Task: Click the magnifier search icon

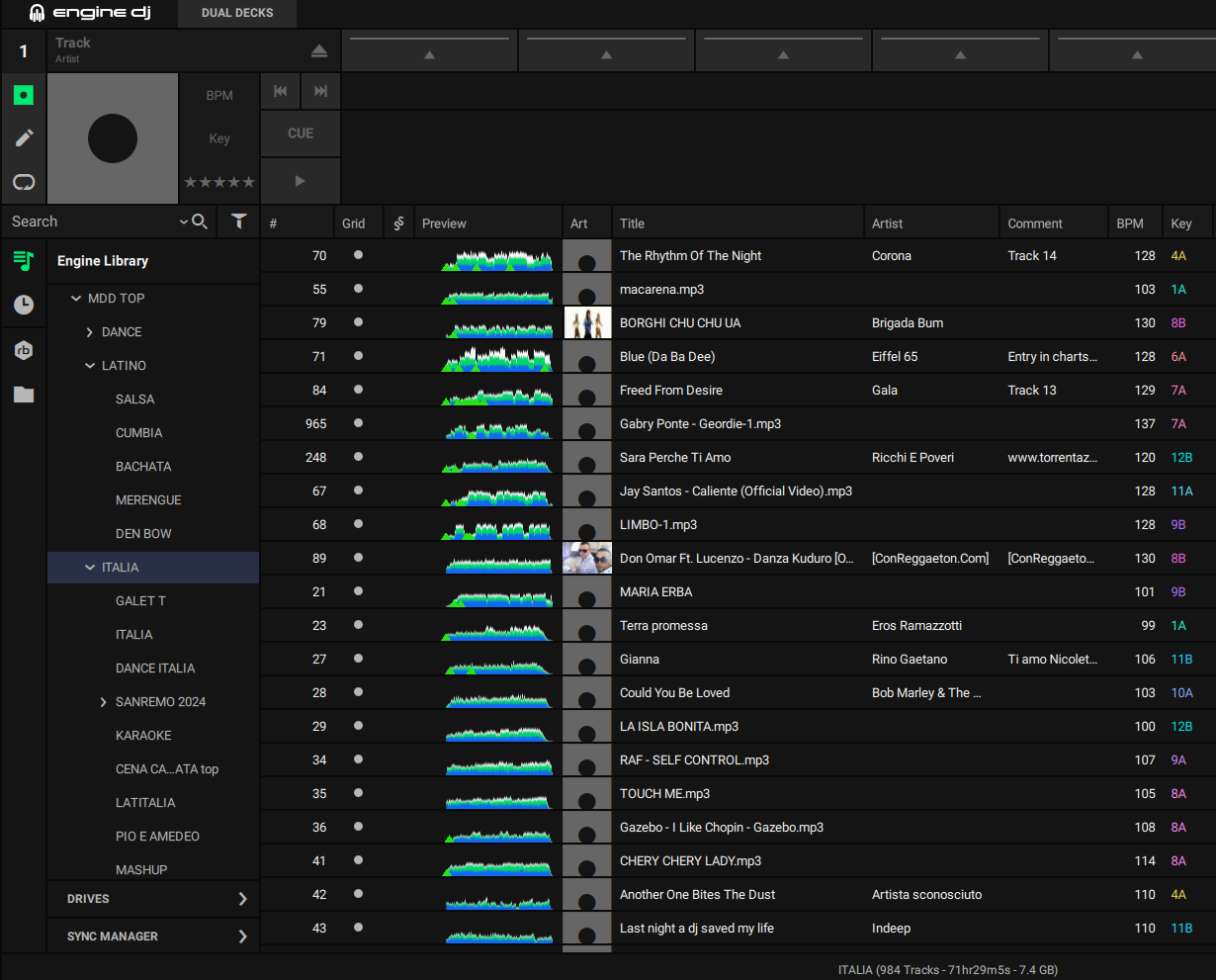Action: click(200, 222)
